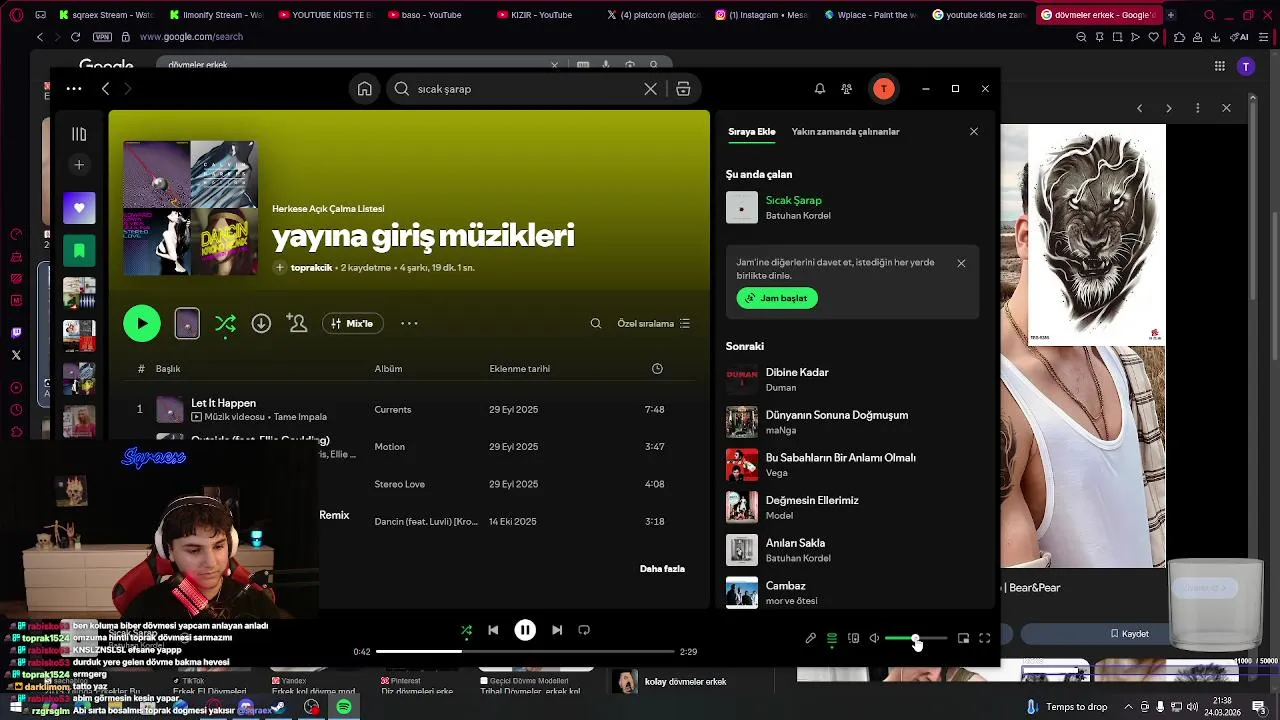Open connect to a device icon
1280x720 pixels.
click(853, 638)
